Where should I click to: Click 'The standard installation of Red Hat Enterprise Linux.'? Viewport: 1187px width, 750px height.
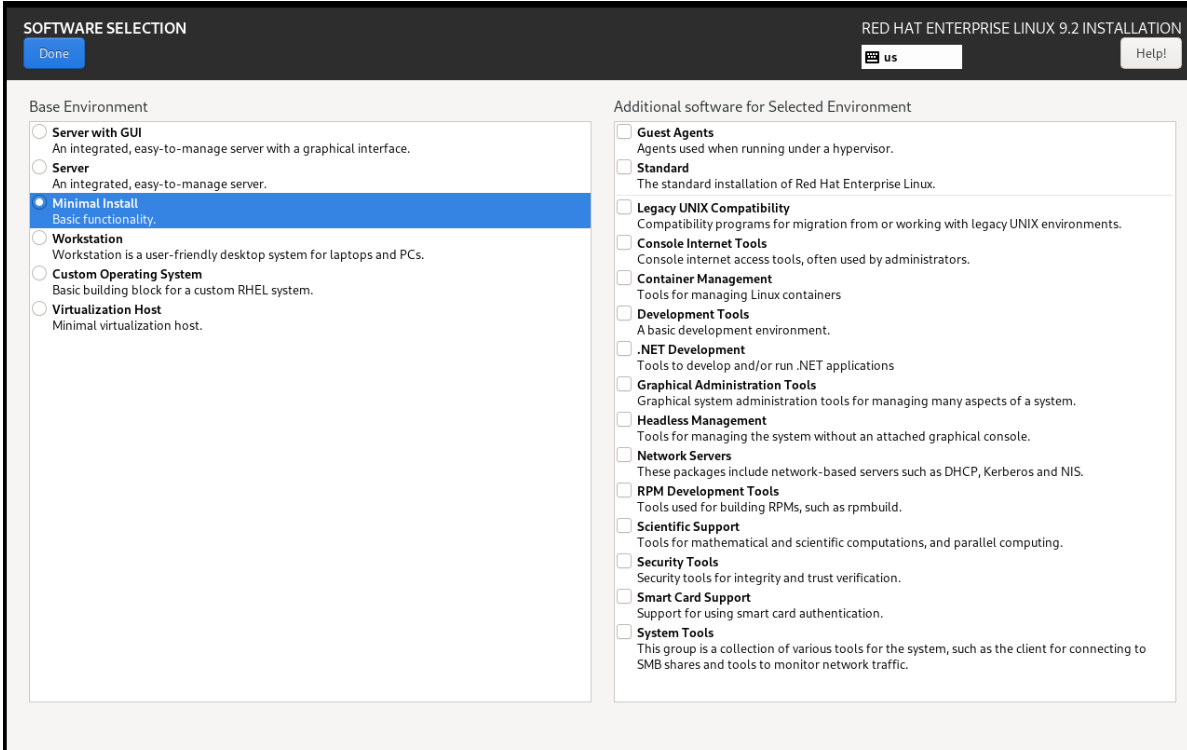click(x=786, y=184)
